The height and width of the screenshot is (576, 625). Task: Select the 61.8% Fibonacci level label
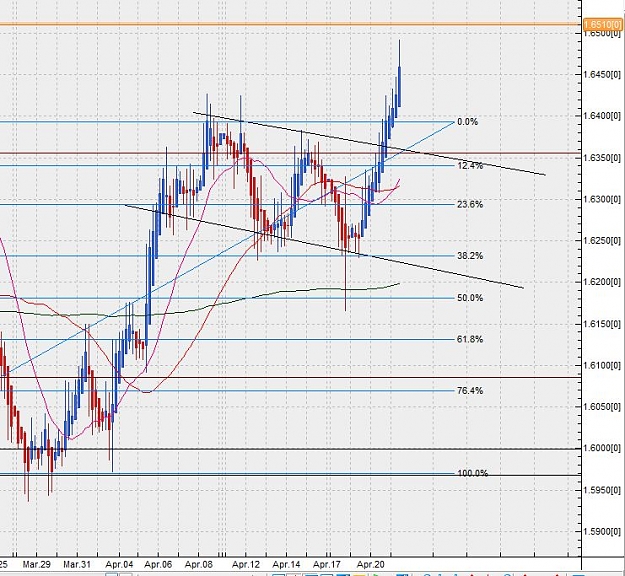coord(470,339)
